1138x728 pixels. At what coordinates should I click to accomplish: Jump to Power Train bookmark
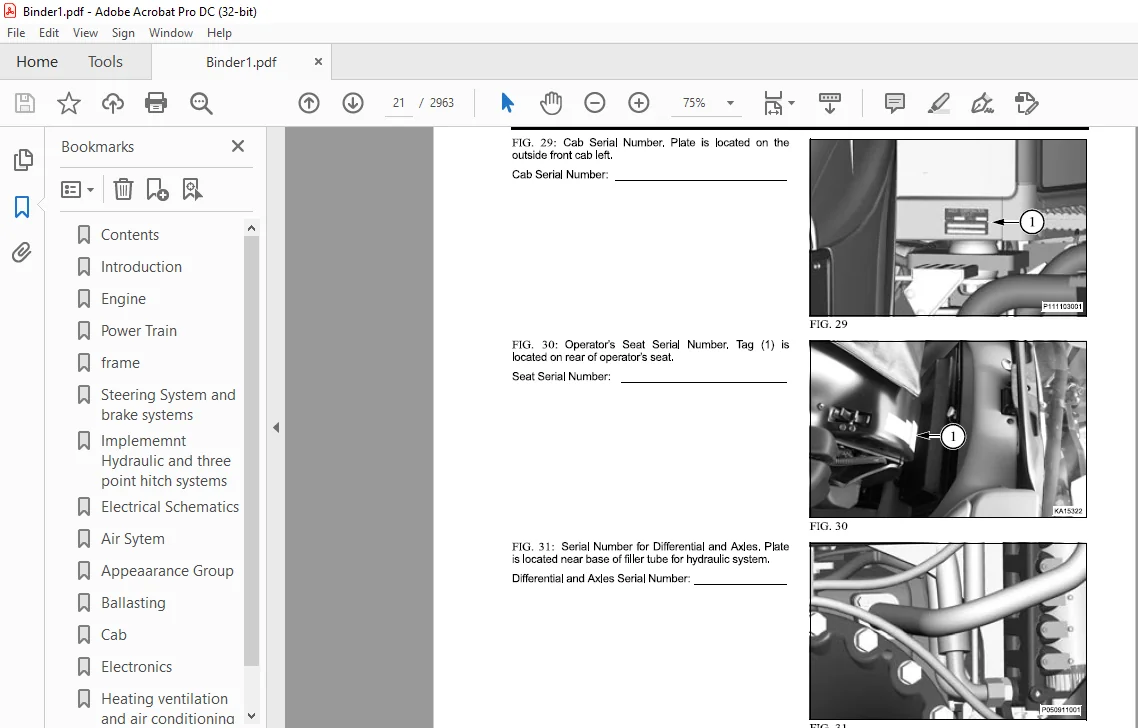pyautogui.click(x=139, y=330)
